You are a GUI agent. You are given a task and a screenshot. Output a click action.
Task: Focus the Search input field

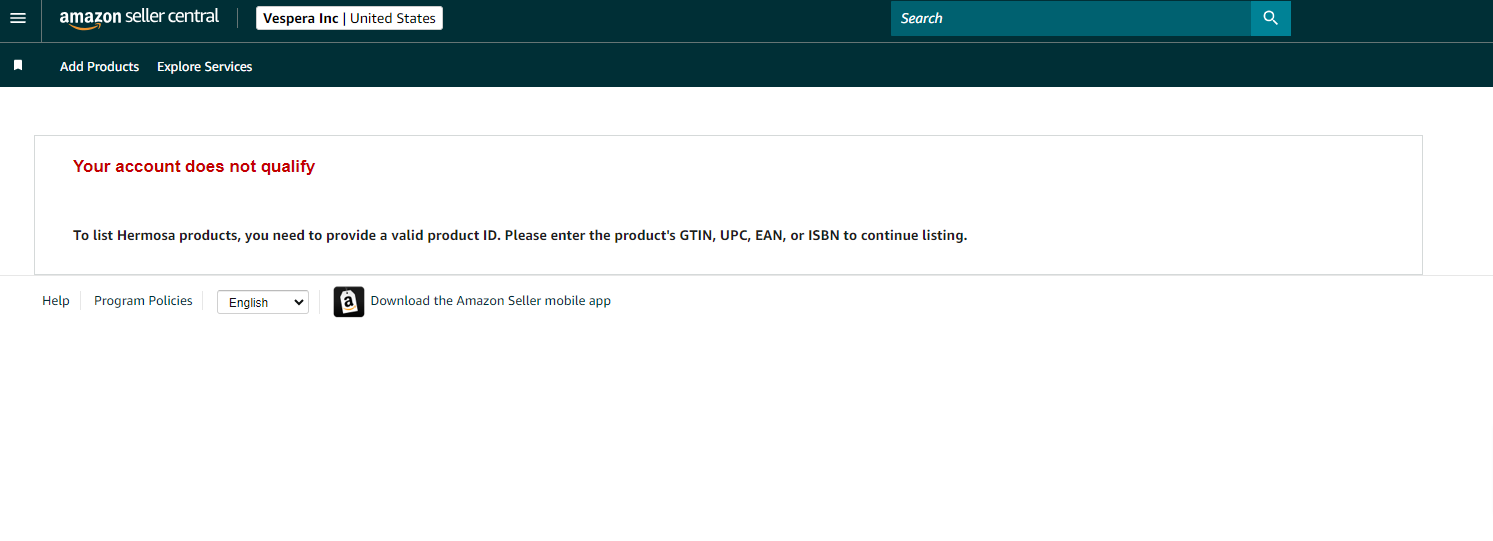click(x=1071, y=18)
